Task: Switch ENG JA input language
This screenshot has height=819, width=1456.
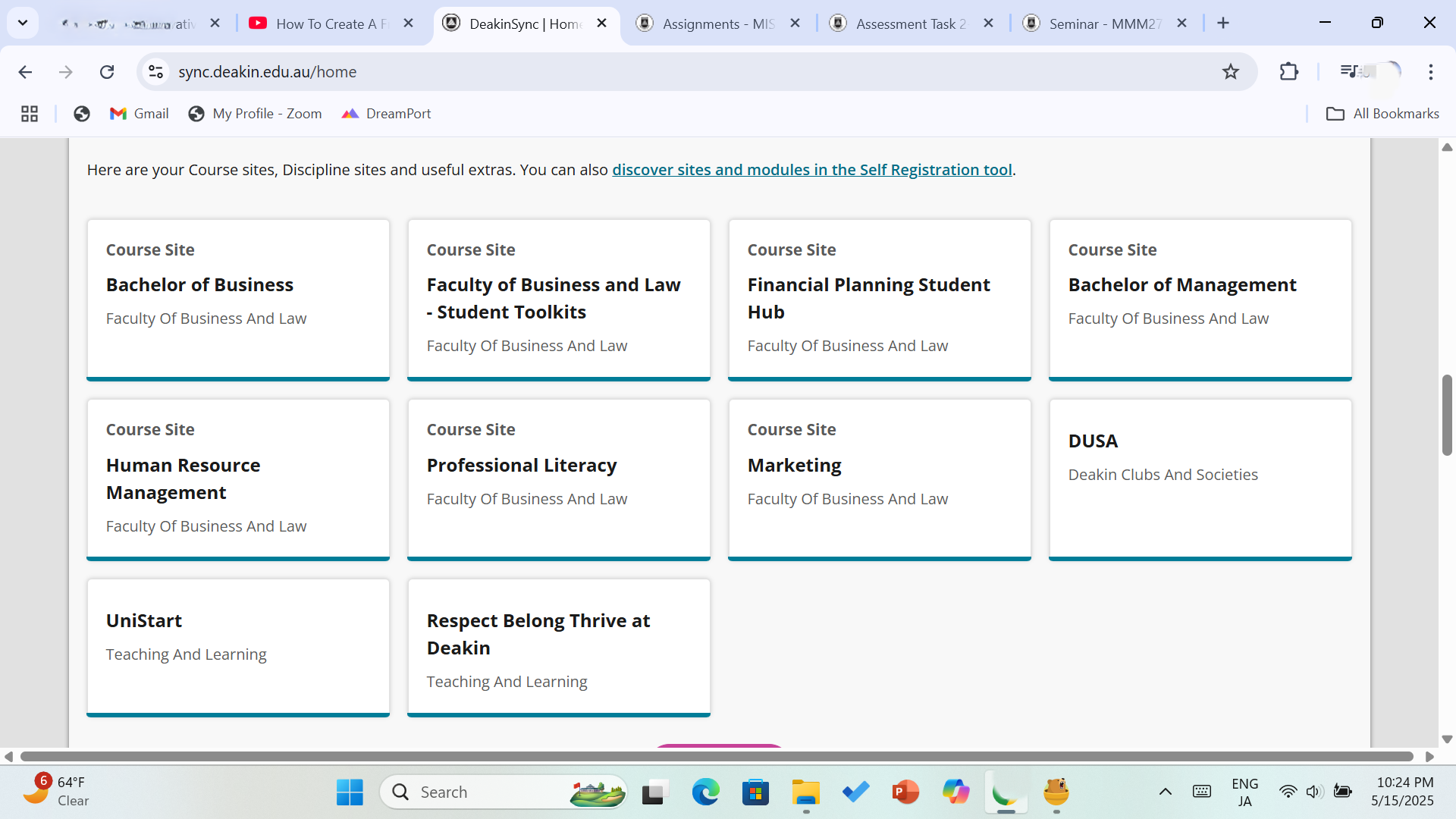Action: [x=1244, y=792]
